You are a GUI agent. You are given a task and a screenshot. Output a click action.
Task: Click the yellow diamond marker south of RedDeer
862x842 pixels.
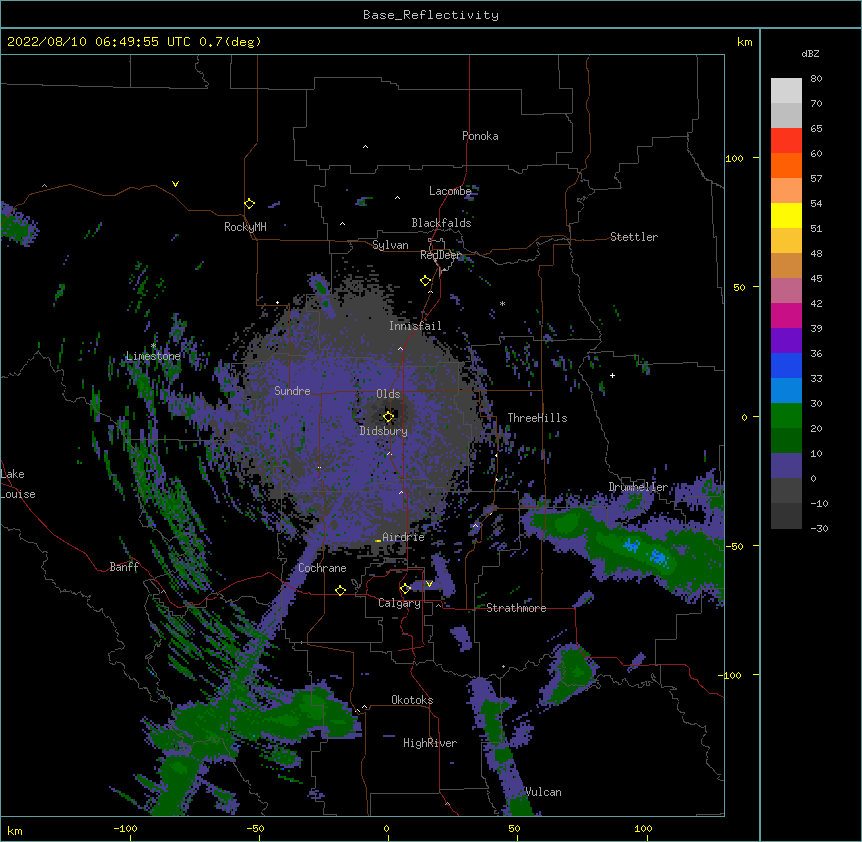(426, 281)
